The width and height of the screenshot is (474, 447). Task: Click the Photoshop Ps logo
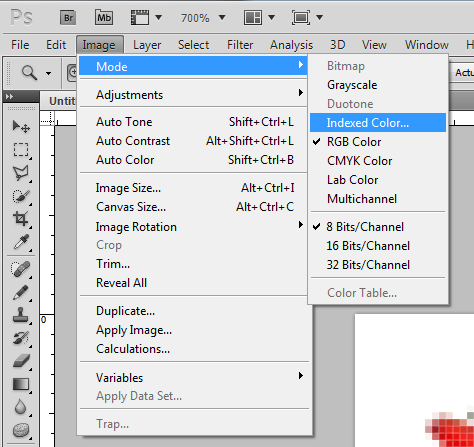point(22,17)
